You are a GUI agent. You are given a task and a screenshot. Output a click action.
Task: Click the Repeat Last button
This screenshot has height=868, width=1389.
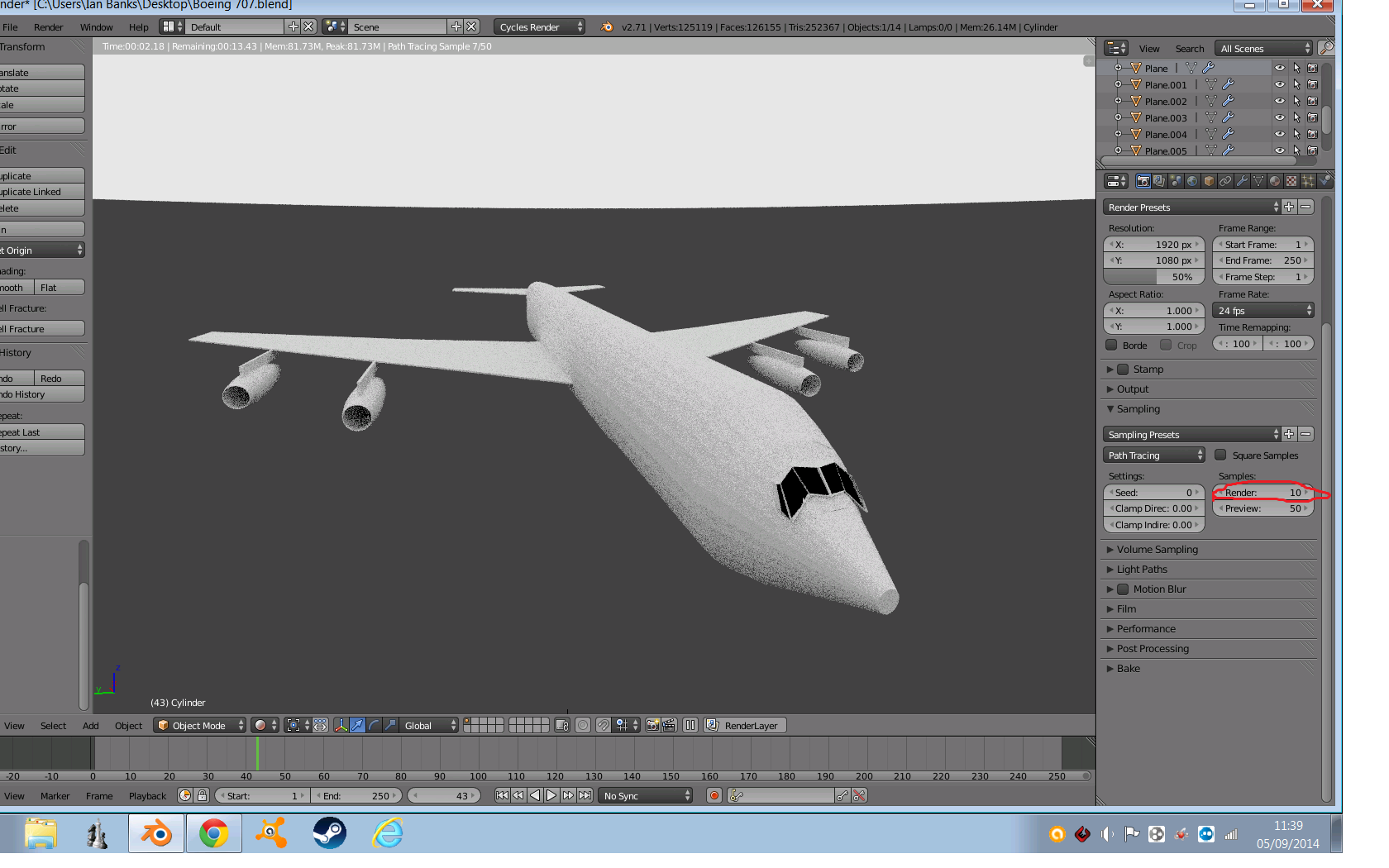click(42, 432)
